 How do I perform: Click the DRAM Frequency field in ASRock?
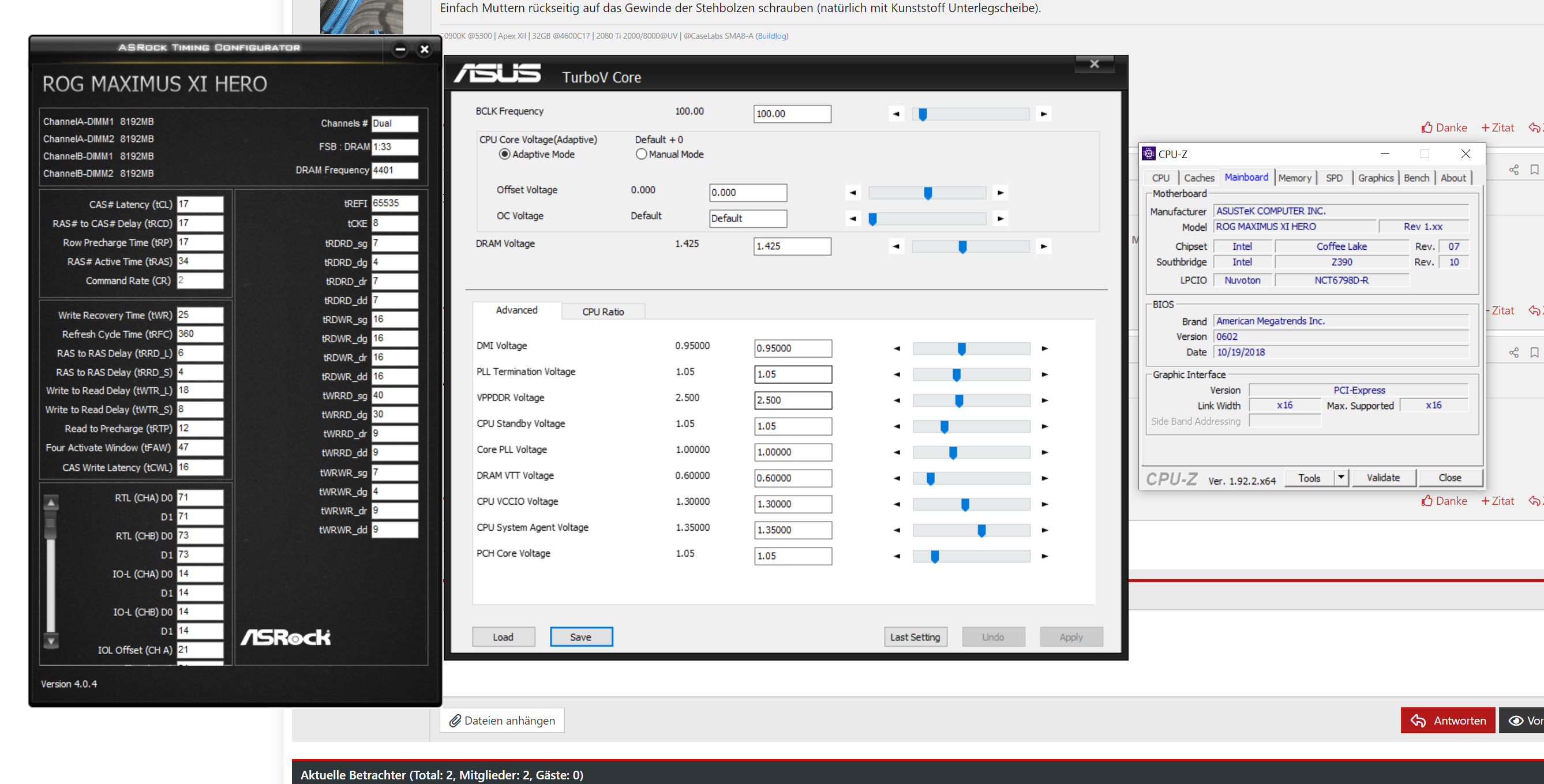[x=395, y=170]
